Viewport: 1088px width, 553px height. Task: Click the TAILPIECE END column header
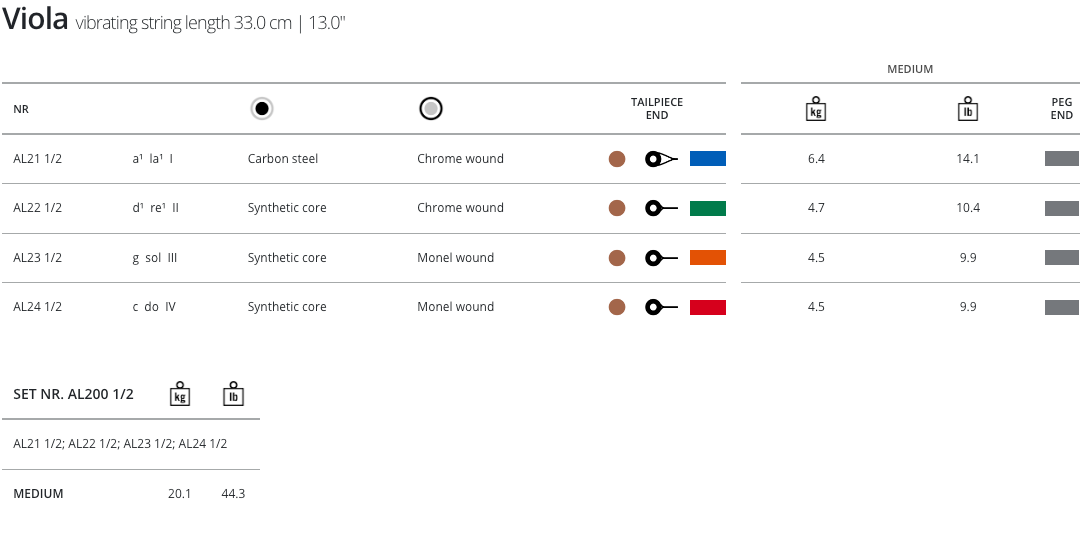[x=657, y=109]
